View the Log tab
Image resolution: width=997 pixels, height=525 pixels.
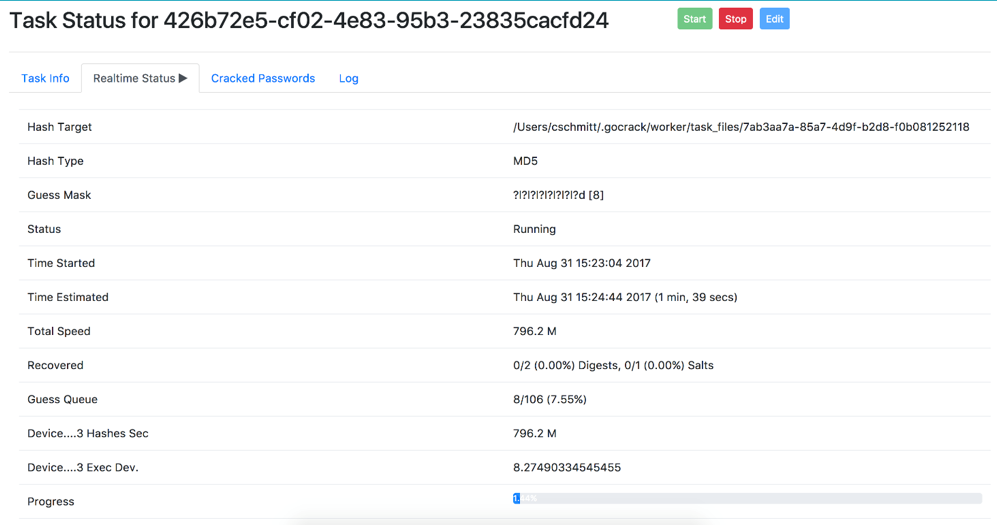348,78
